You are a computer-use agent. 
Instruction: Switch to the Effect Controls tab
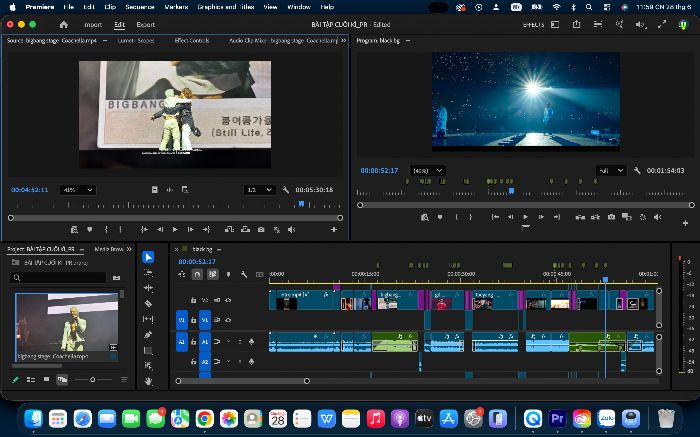(192, 40)
